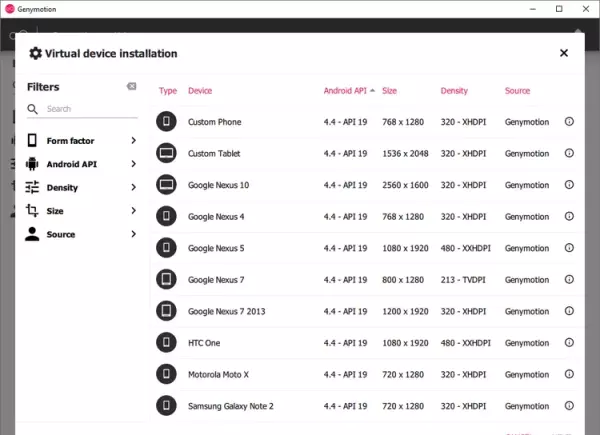View info icon for Google Nexus 7 800 x 1280
This screenshot has width=600, height=435.
click(x=569, y=279)
